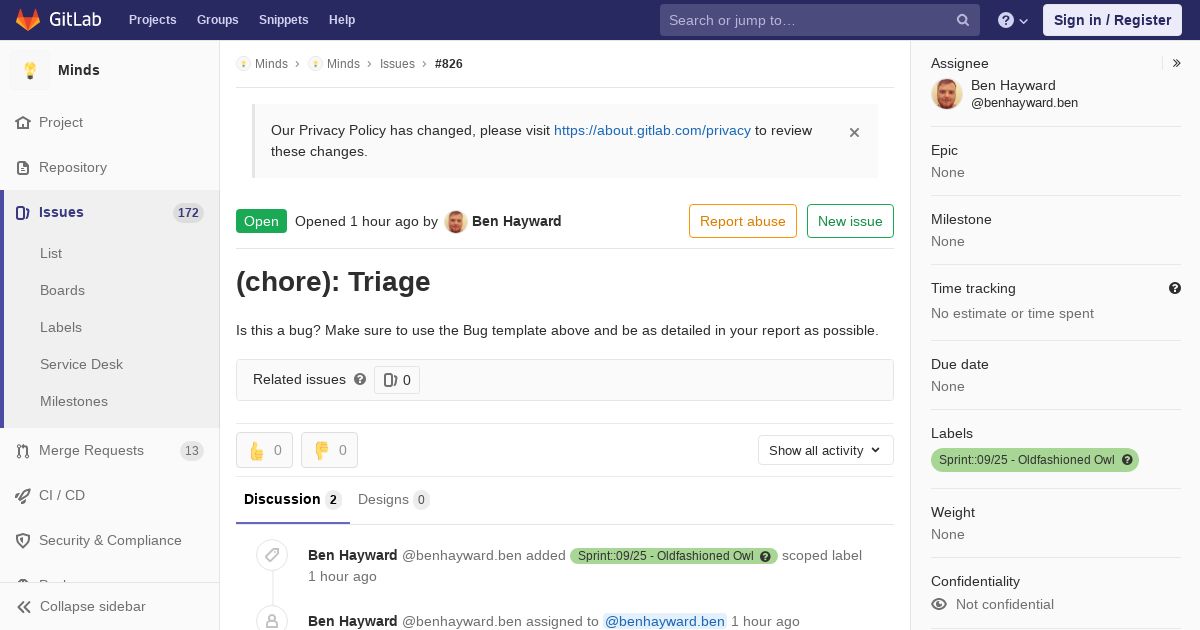Click the Minds project name in sidebar
Screen dimensions: 1200x630
pos(79,70)
